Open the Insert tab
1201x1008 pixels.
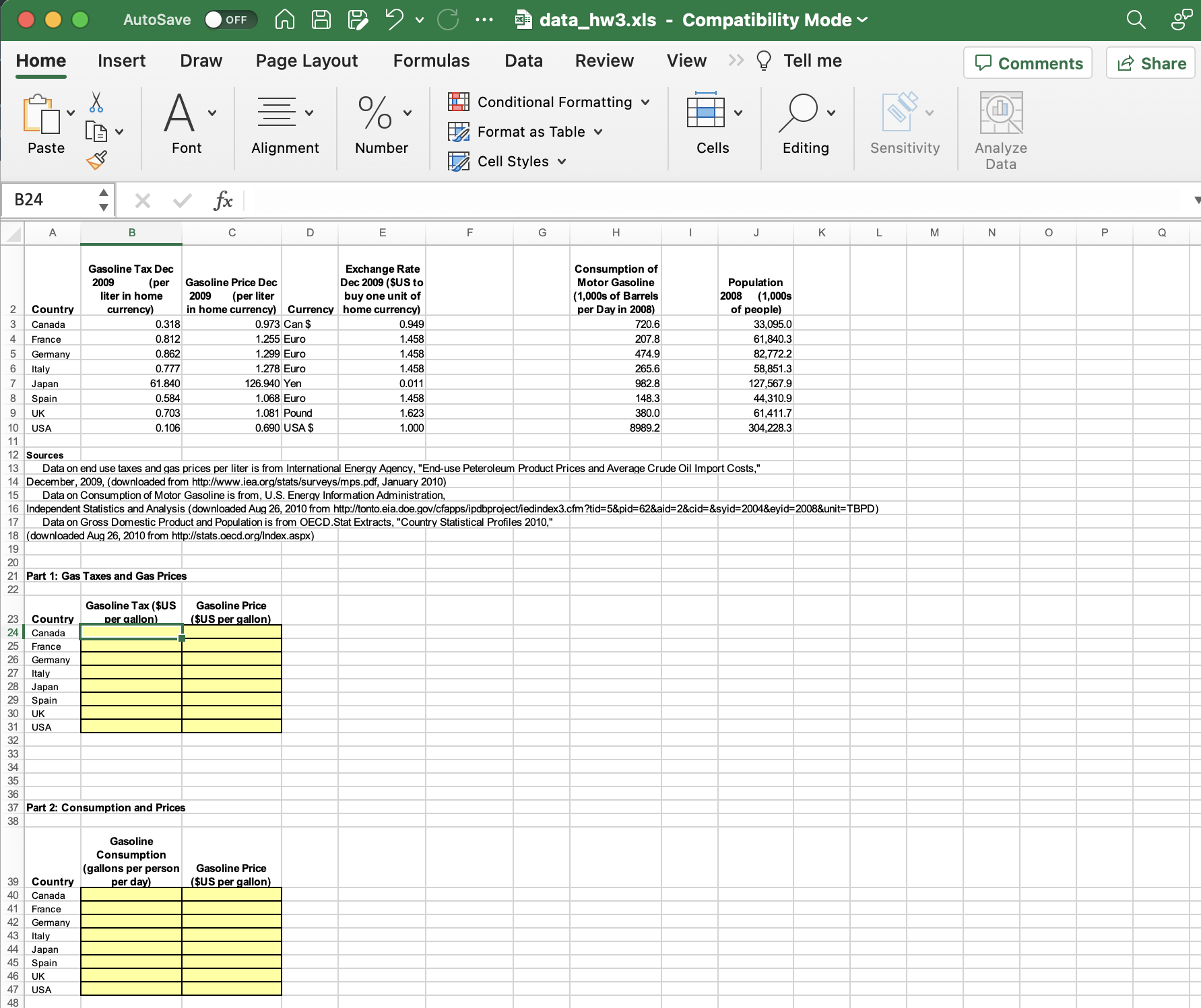[121, 61]
